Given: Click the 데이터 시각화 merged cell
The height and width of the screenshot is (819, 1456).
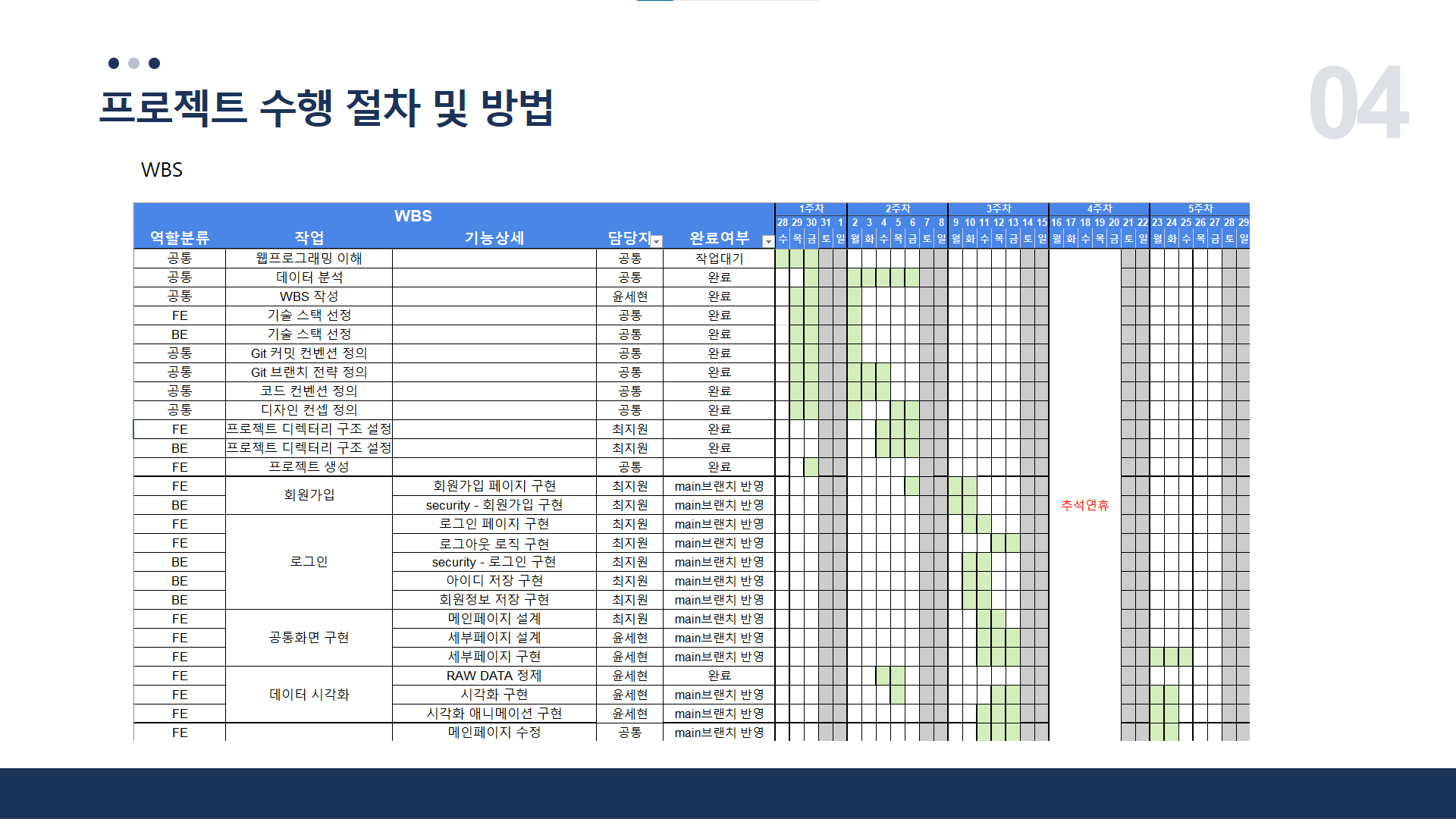Looking at the screenshot, I should (309, 695).
